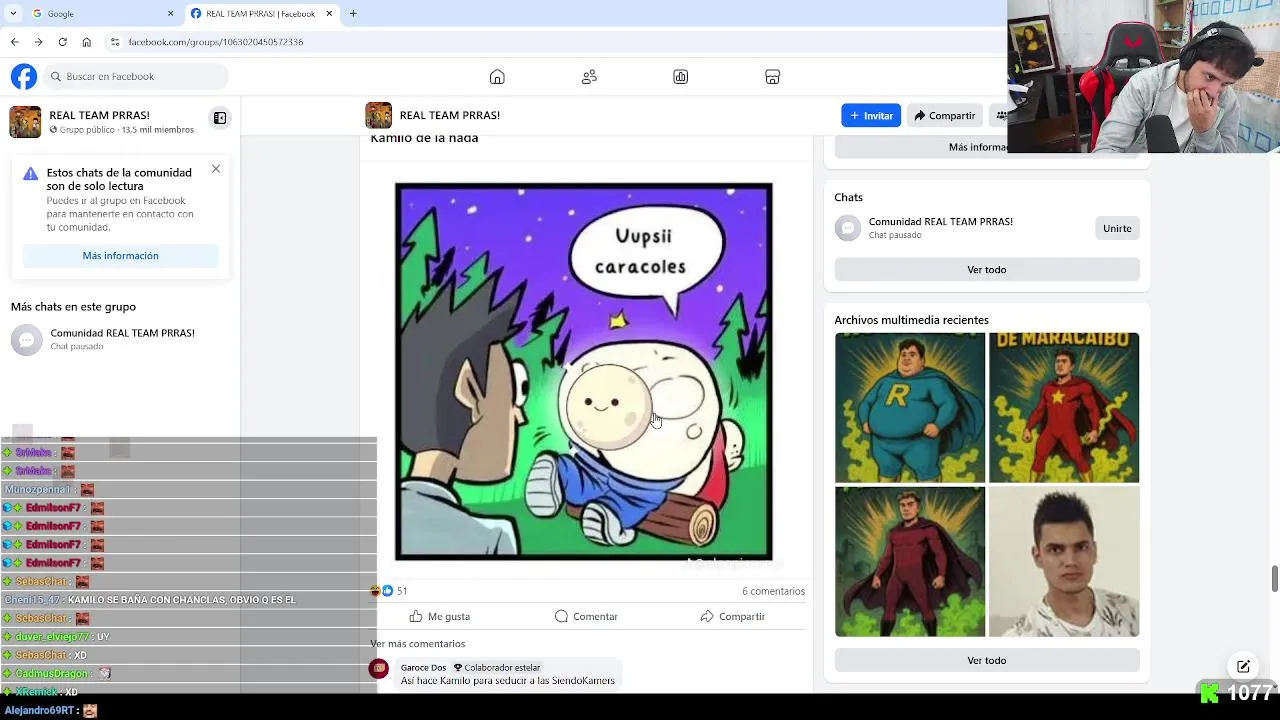Open a new browser tab
Viewport: 1280px width, 720px height.
point(353,14)
